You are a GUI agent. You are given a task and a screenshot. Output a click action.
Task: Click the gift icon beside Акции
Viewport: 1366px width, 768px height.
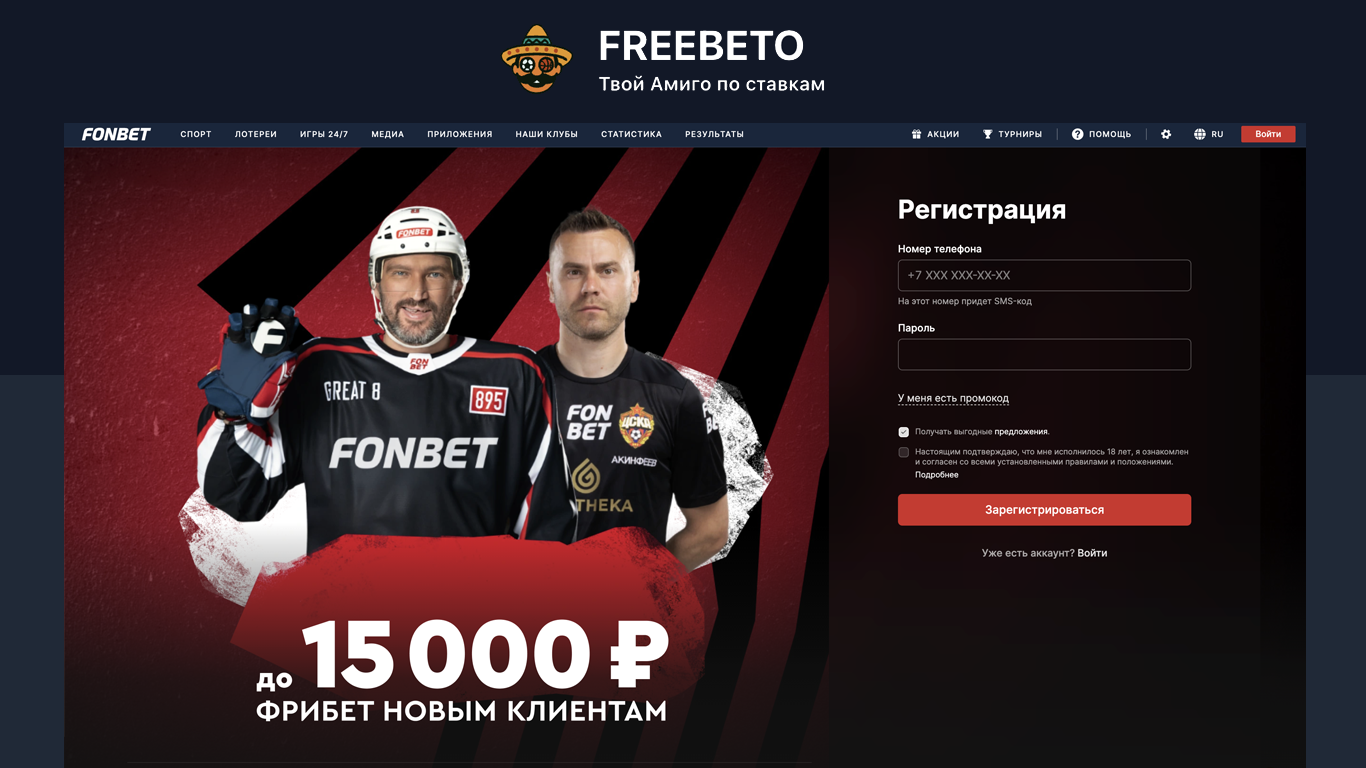916,134
